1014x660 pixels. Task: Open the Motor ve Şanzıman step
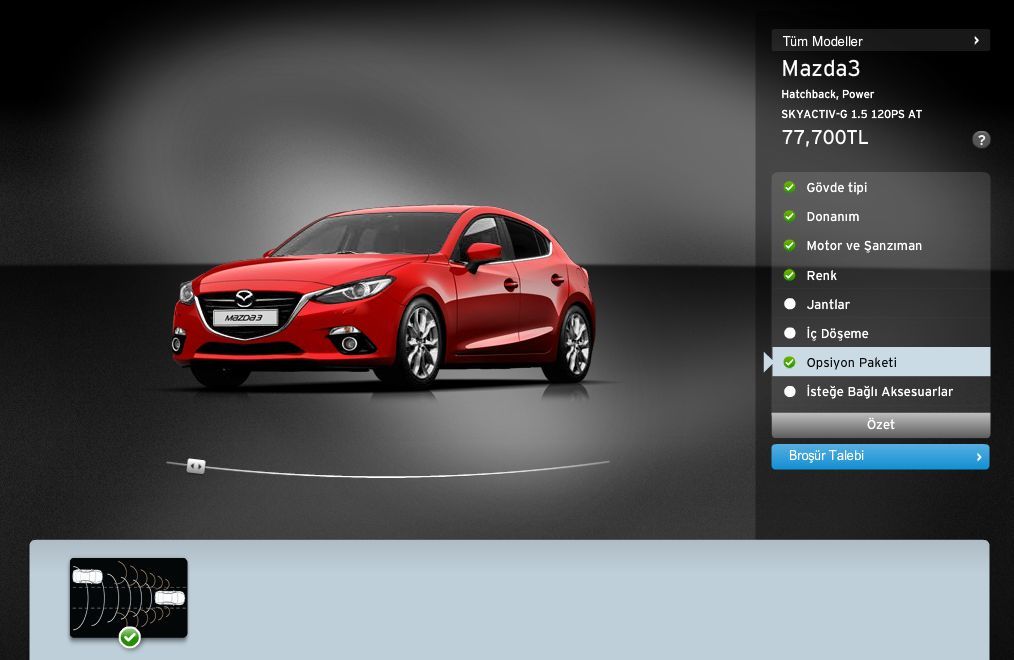[864, 246]
